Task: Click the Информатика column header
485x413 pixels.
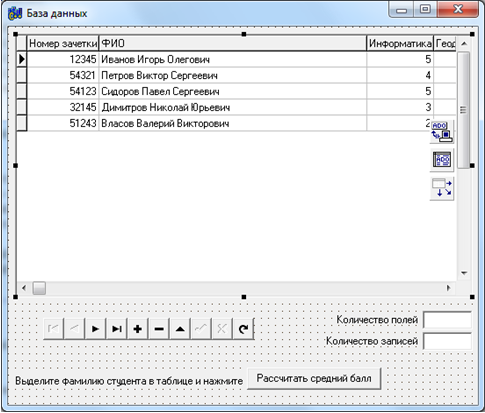Action: (x=400, y=43)
